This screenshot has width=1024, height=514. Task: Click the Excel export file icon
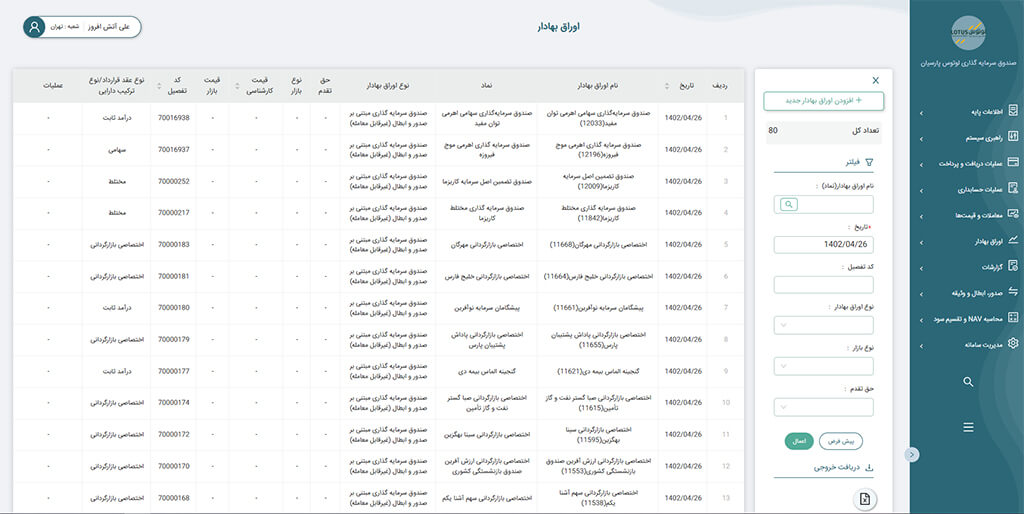(x=864, y=499)
